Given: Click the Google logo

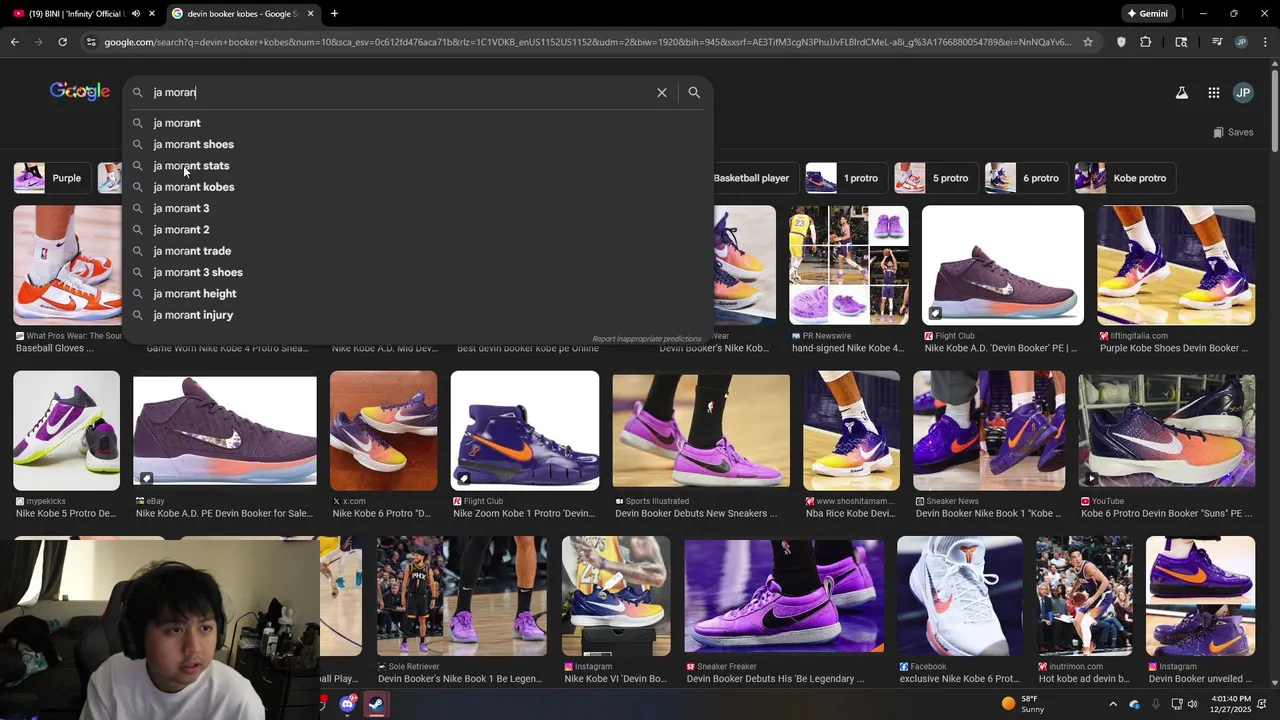Looking at the screenshot, I should pyautogui.click(x=80, y=92).
